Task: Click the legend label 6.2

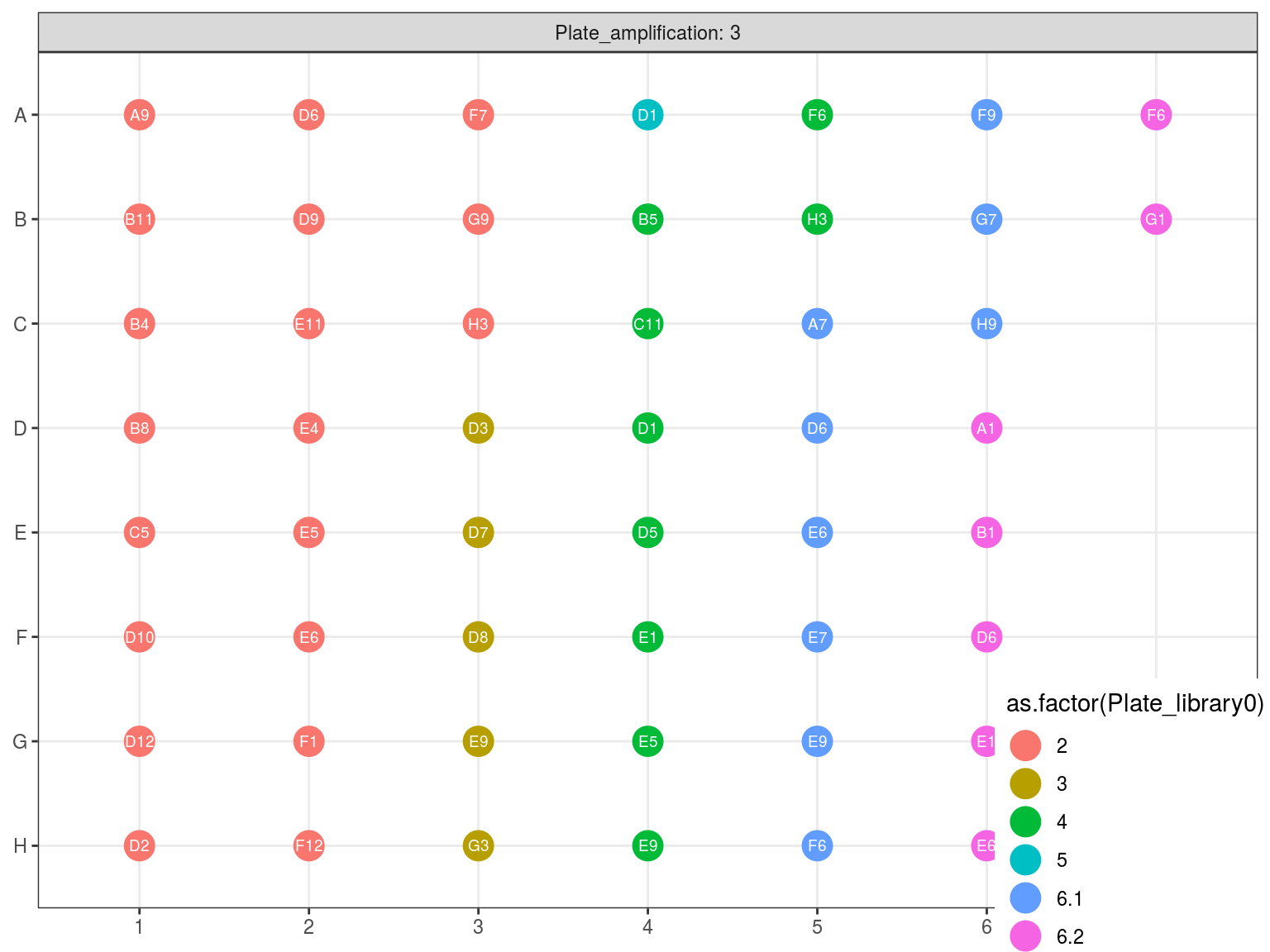Action: 1070,937
